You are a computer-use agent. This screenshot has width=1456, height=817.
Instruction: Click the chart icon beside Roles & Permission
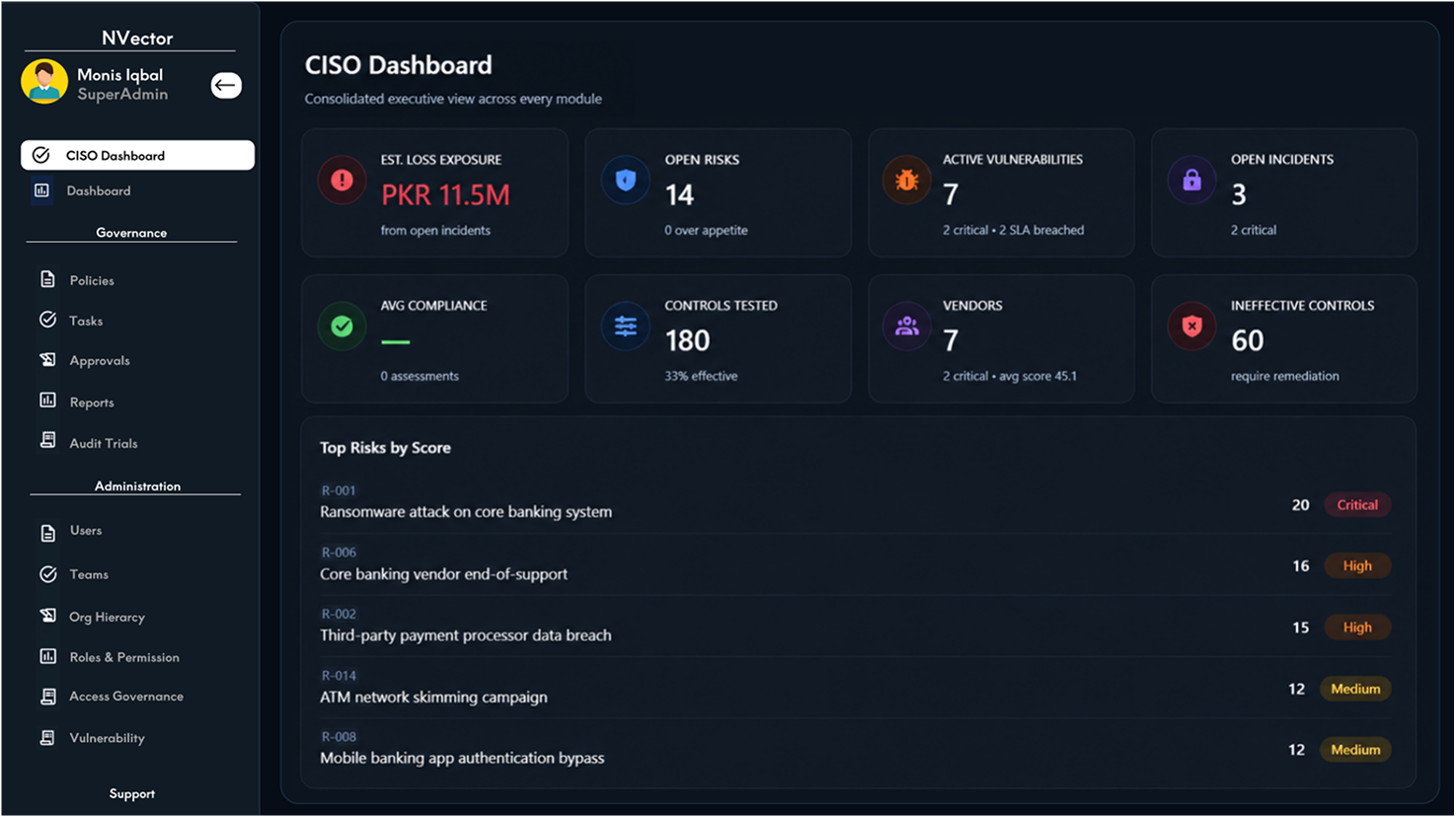tap(47, 656)
